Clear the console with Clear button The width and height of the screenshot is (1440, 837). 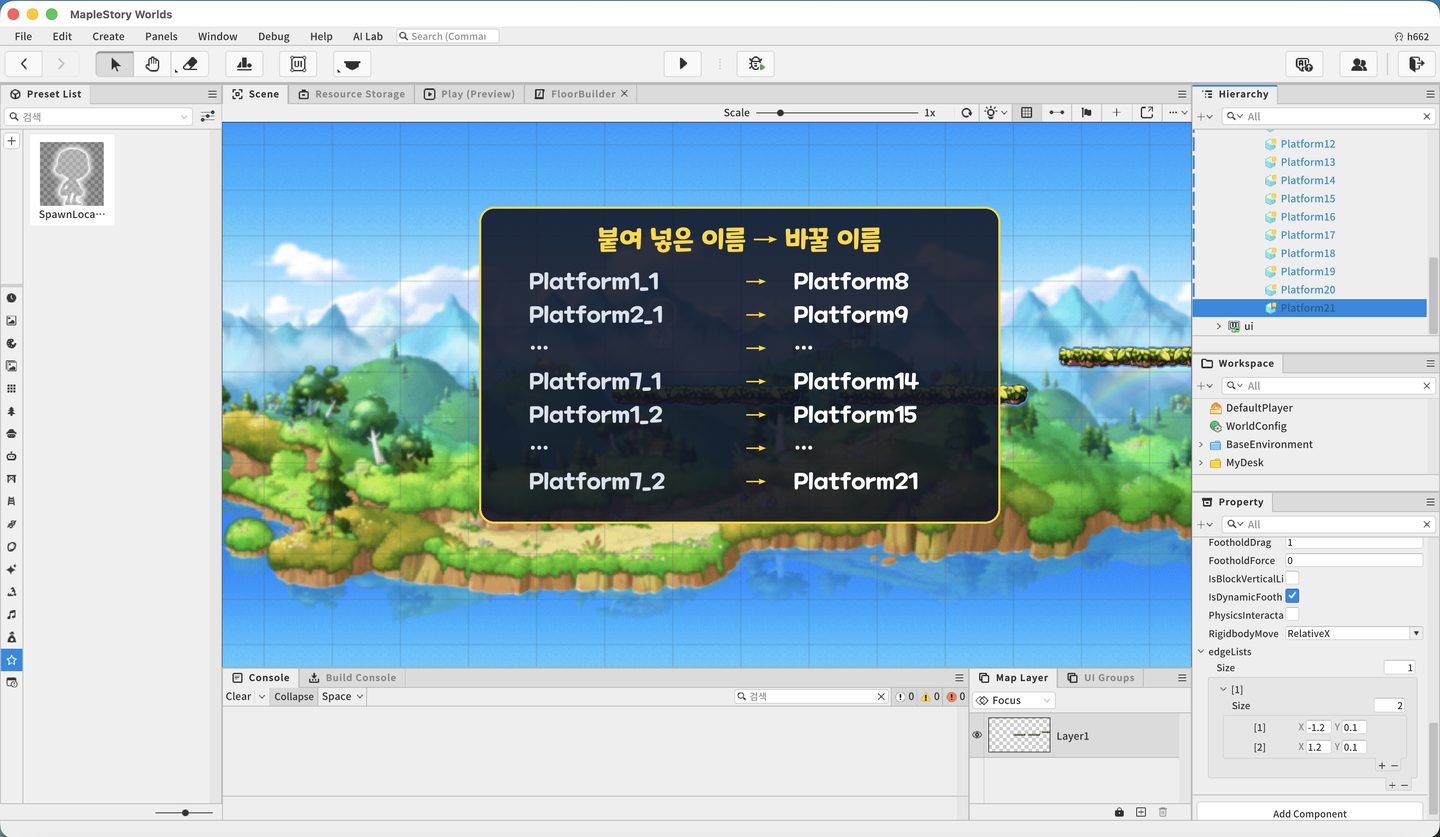click(238, 696)
